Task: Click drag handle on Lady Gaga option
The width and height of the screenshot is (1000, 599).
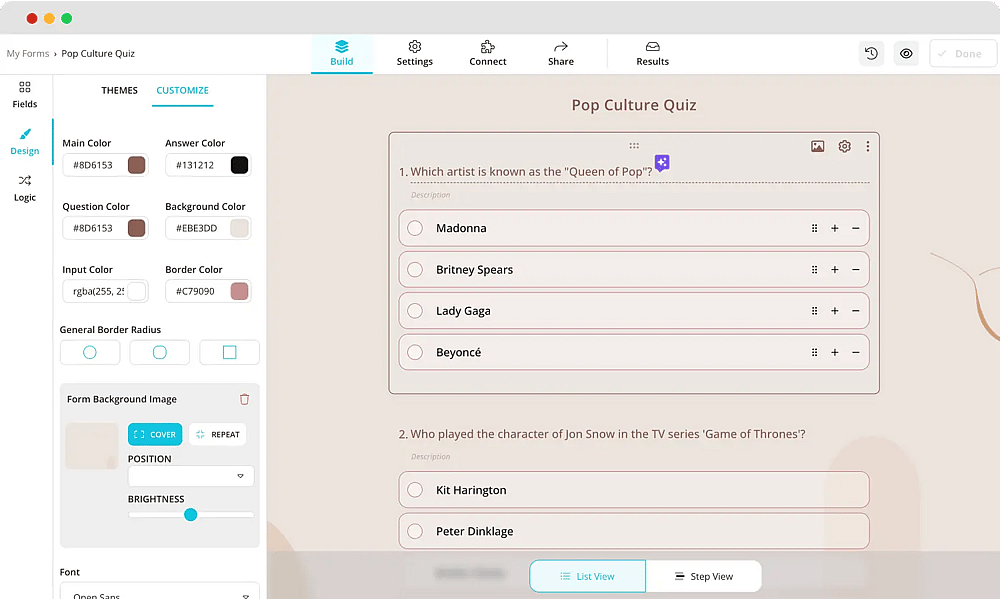Action: click(814, 311)
